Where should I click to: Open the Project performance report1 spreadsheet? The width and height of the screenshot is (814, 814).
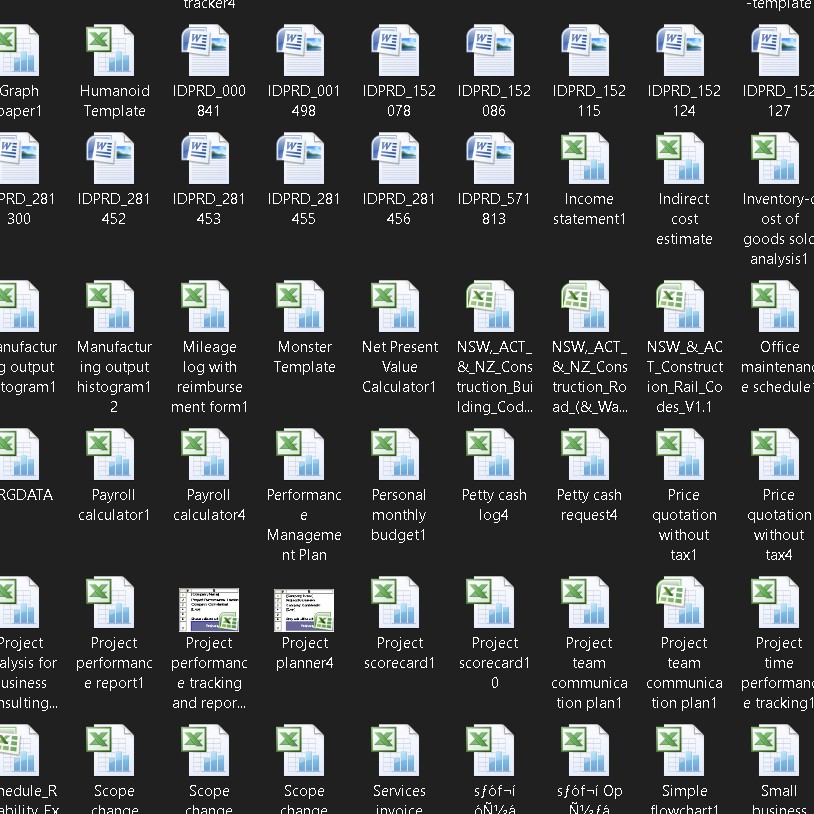(113, 604)
